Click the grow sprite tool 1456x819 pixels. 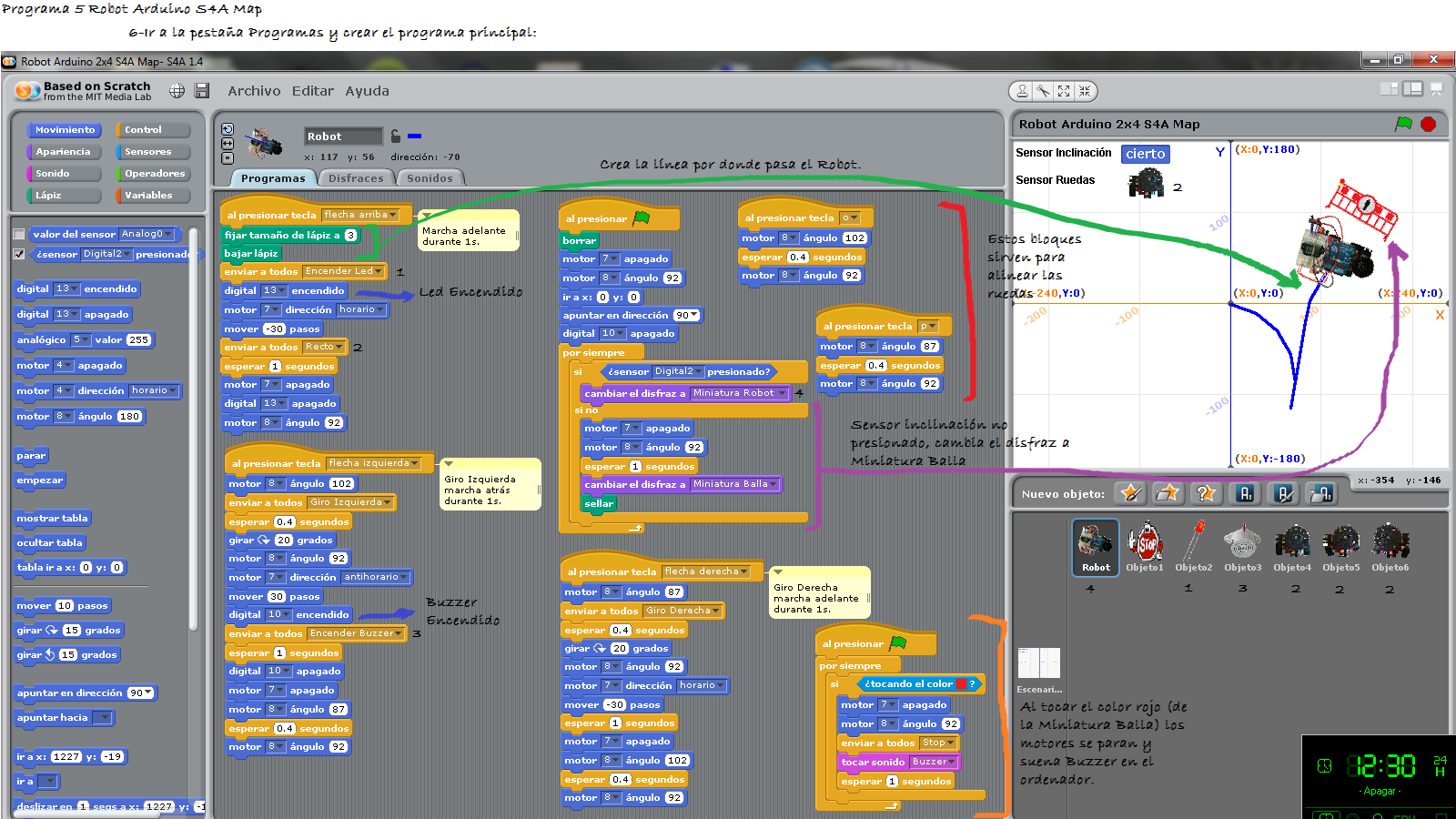[x=1065, y=90]
